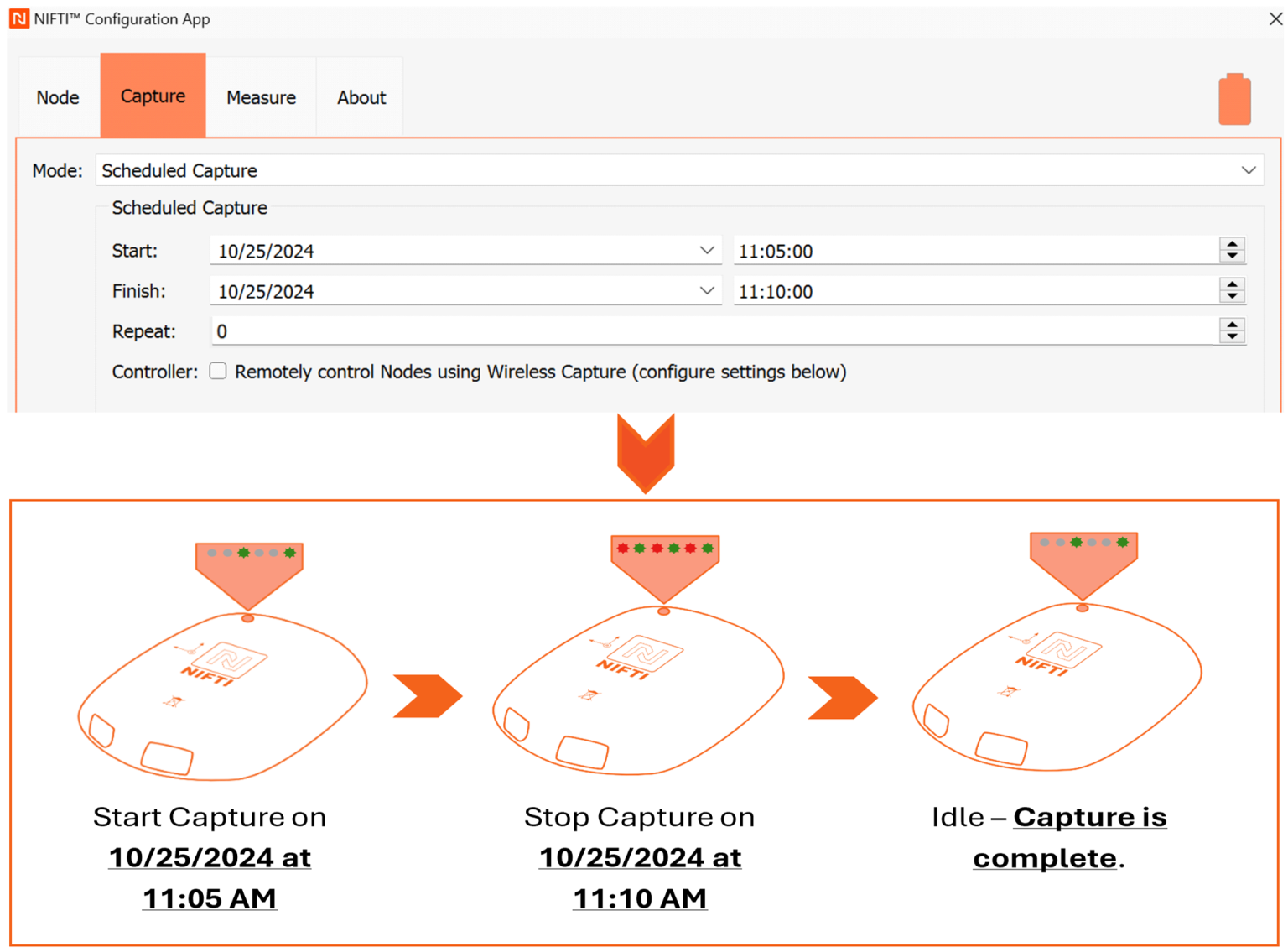Click red-green LED indicator above Stop Capture node
Image resolution: width=1288 pixels, height=952 pixels.
point(665,569)
